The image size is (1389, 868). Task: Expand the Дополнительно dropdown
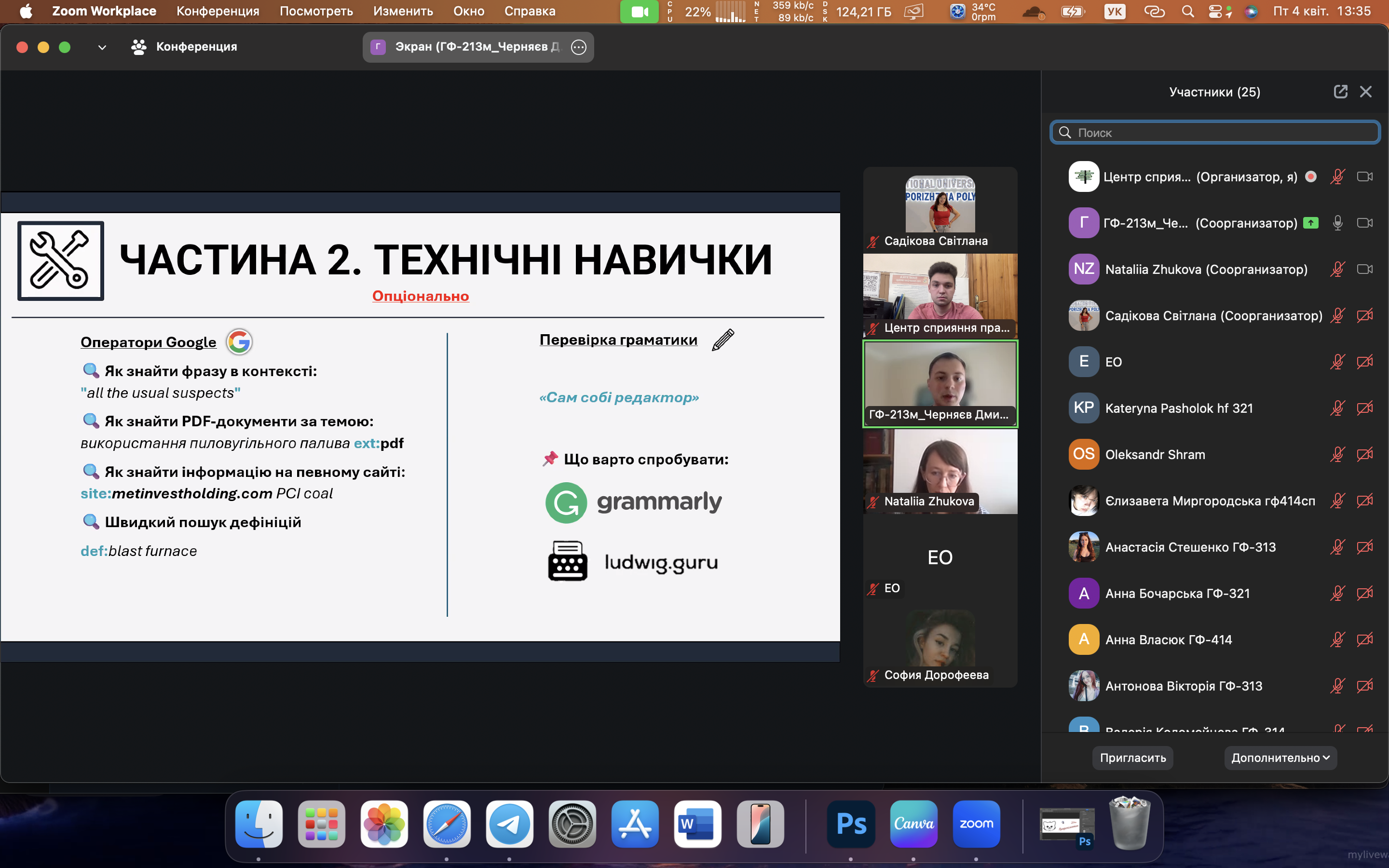[1280, 758]
